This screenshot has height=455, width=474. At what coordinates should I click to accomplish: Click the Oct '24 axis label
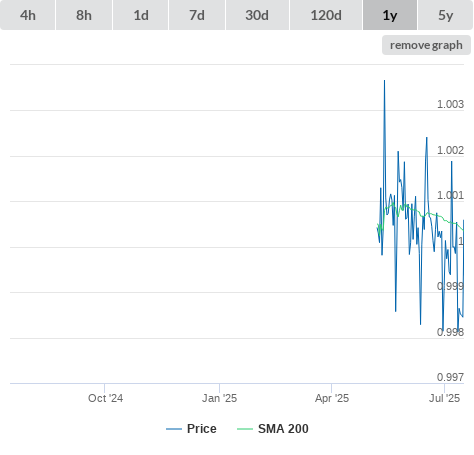tap(105, 398)
